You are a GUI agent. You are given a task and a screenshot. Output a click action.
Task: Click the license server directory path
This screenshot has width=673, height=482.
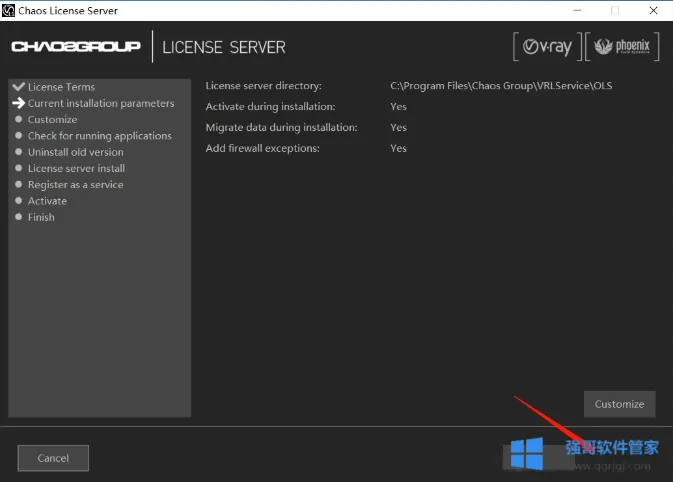pos(501,86)
